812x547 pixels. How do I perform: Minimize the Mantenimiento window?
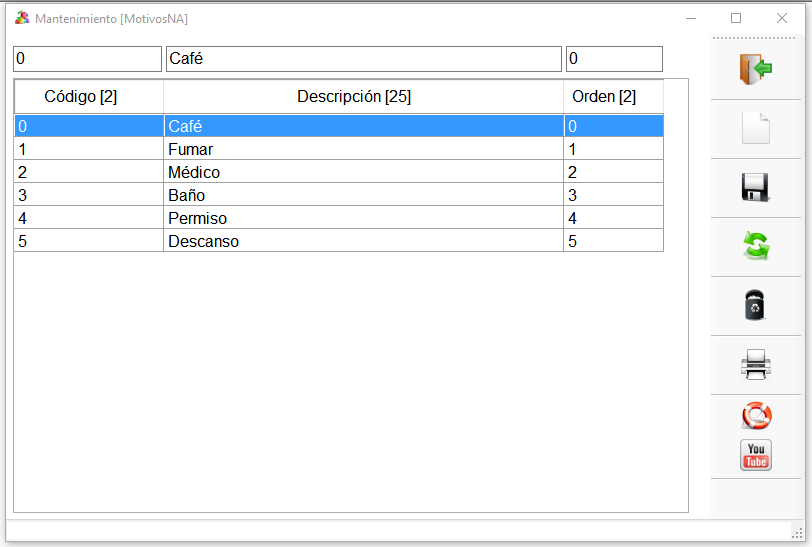(690, 18)
